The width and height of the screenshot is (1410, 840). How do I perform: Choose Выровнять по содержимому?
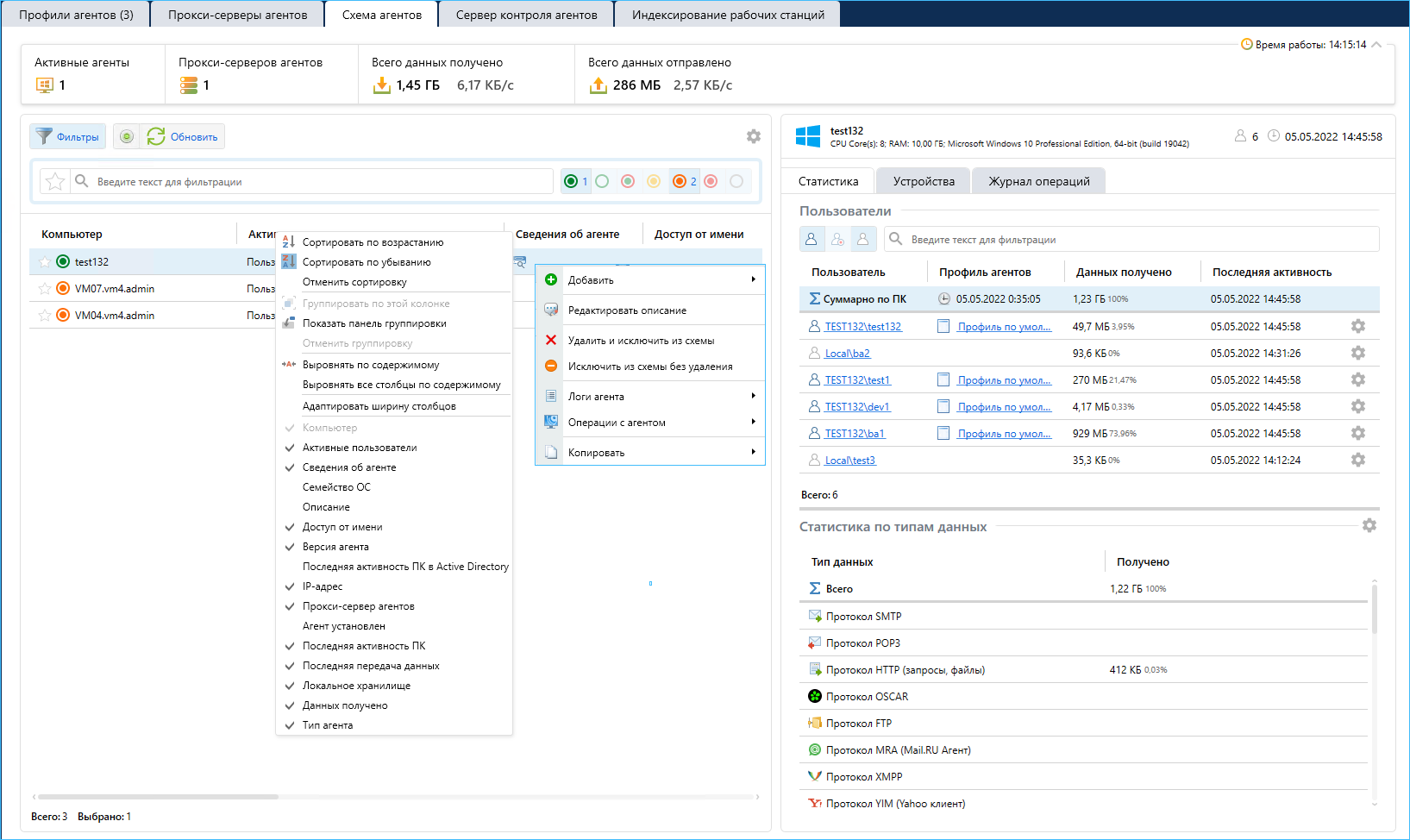[x=394, y=365]
